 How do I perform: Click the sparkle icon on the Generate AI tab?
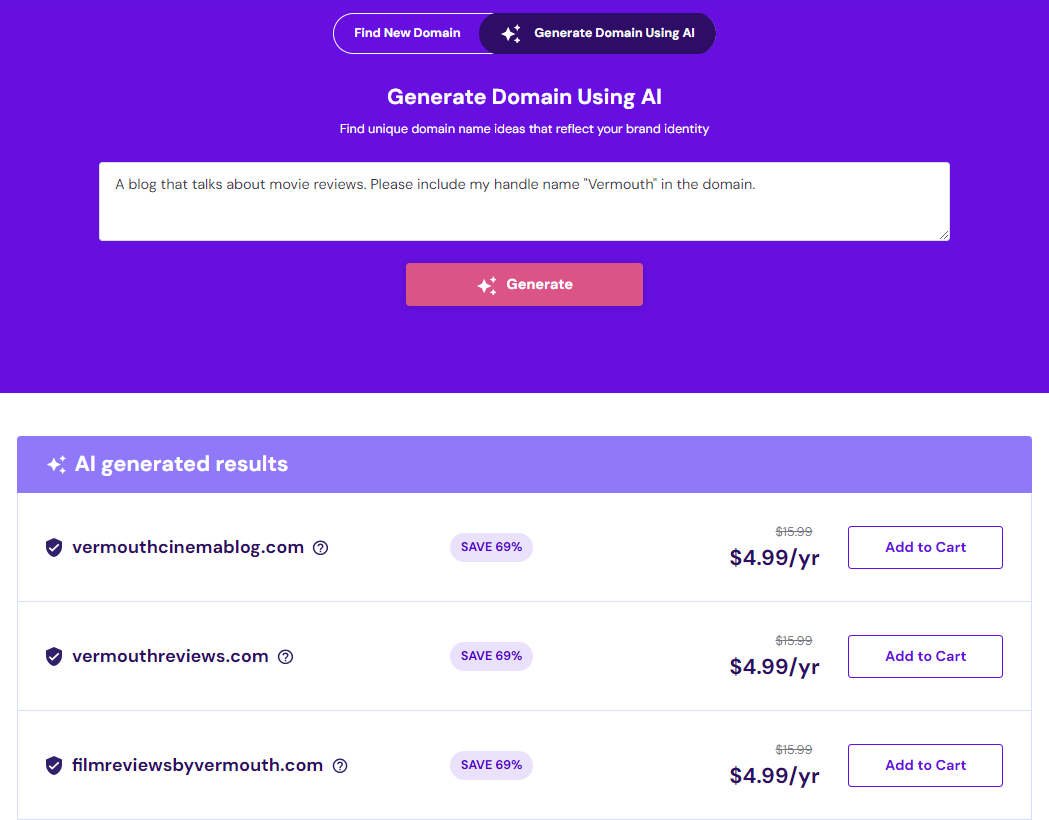[510, 34]
